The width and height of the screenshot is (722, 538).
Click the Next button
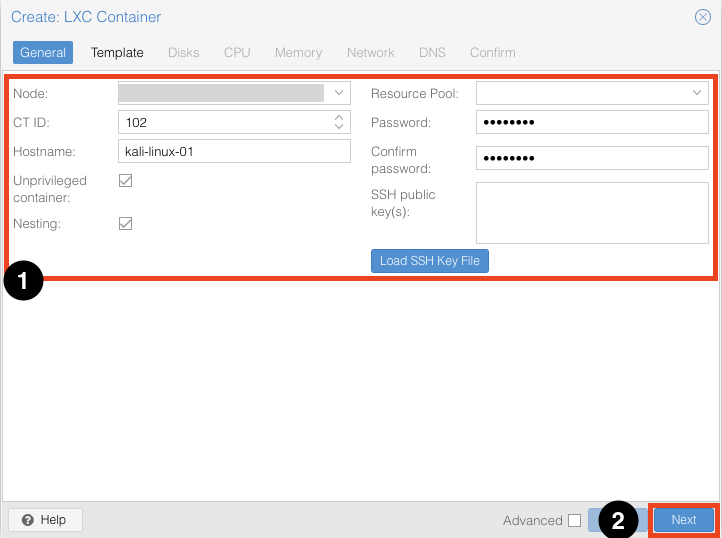coord(684,520)
